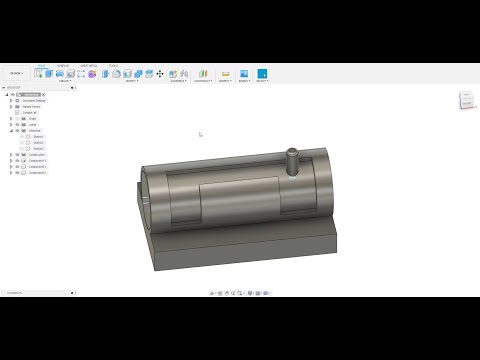Open the SELECT dropdown menu
Image resolution: width=480 pixels, height=360 pixels.
point(262,81)
